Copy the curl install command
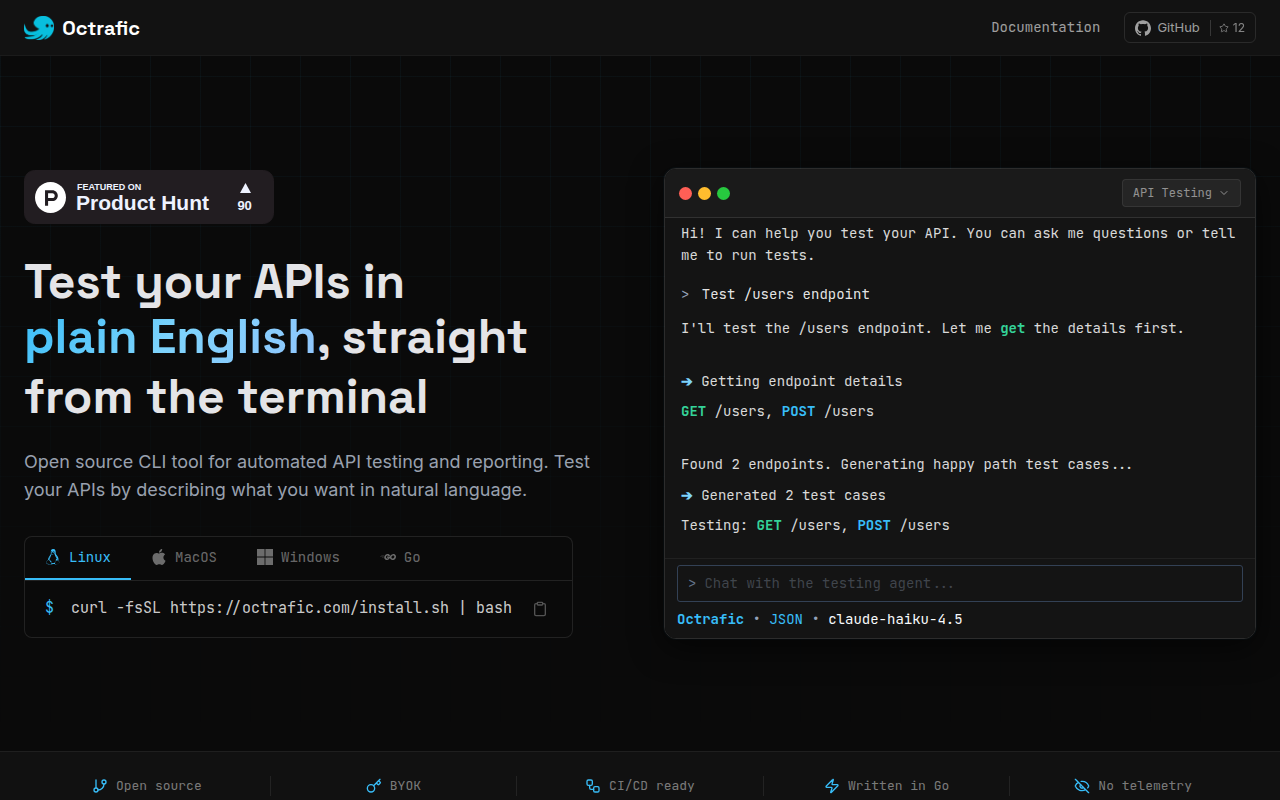The height and width of the screenshot is (800, 1280). 540,609
